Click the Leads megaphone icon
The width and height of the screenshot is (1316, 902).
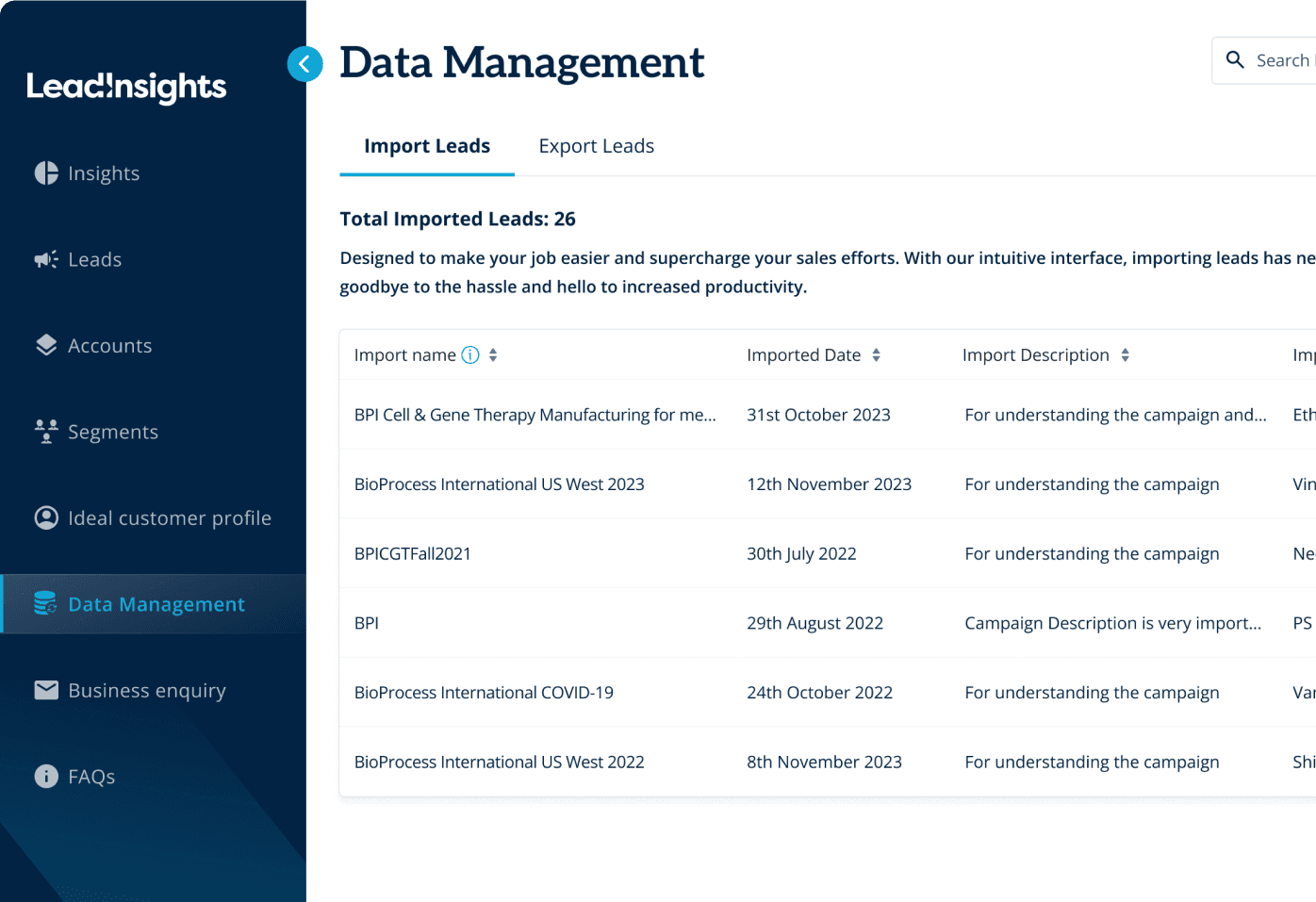[46, 259]
